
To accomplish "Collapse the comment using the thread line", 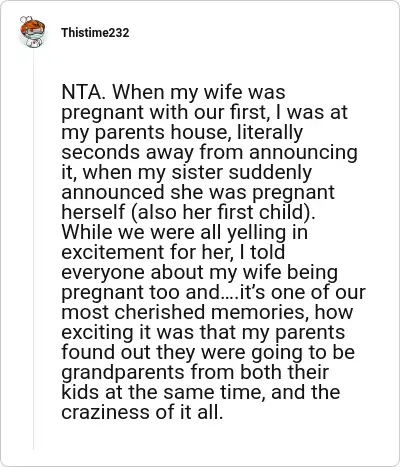I will [x=33, y=250].
